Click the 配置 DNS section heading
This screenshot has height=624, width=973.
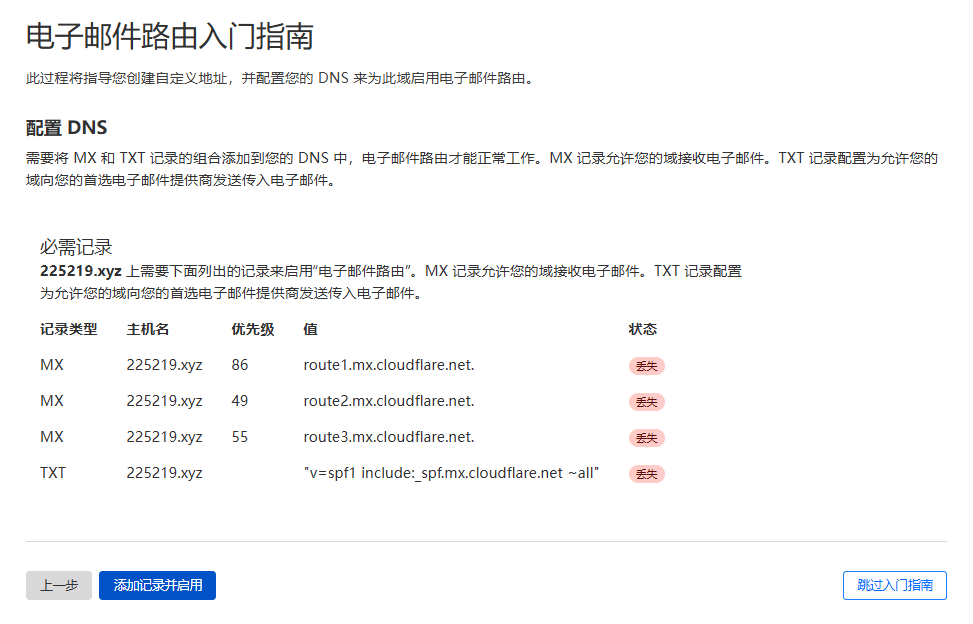[66, 128]
